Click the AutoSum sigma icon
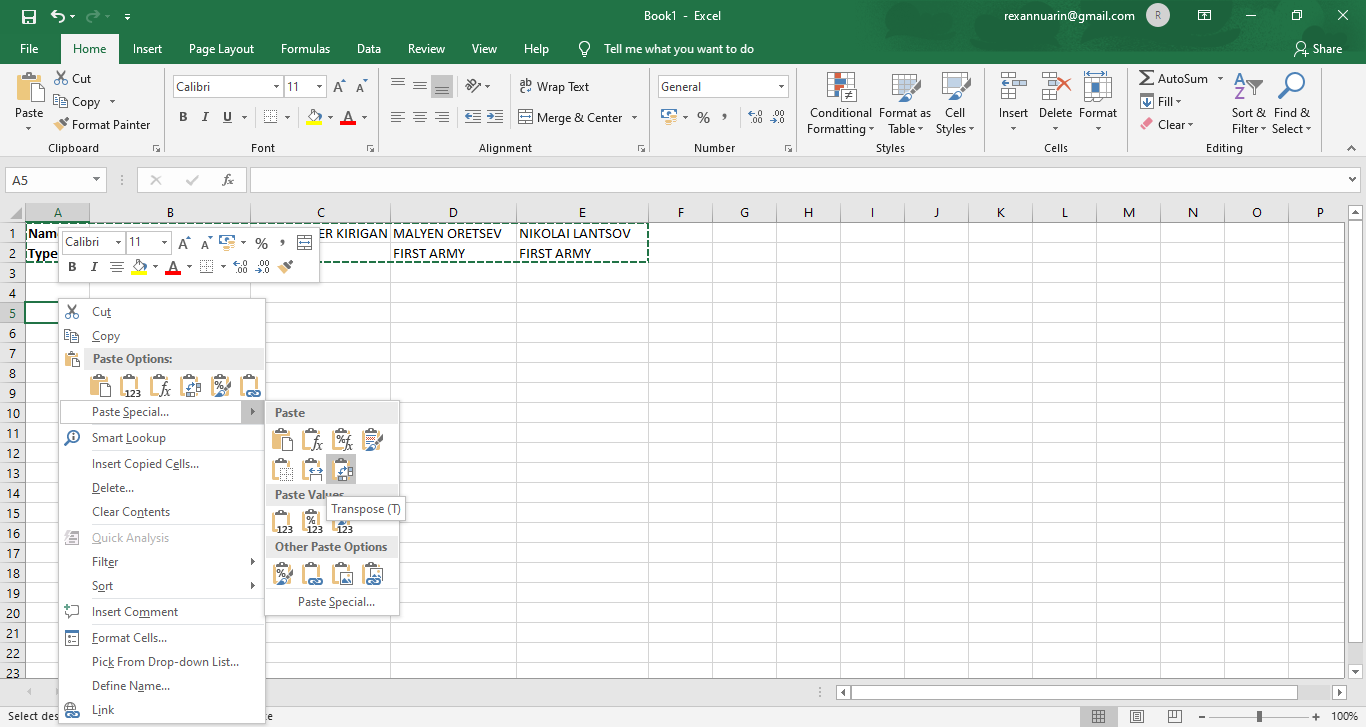 (x=1147, y=79)
